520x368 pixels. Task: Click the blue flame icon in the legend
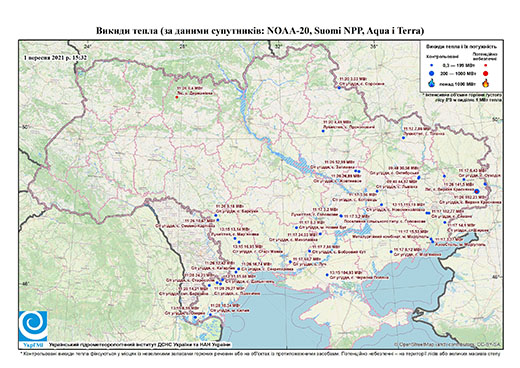[x=432, y=83]
